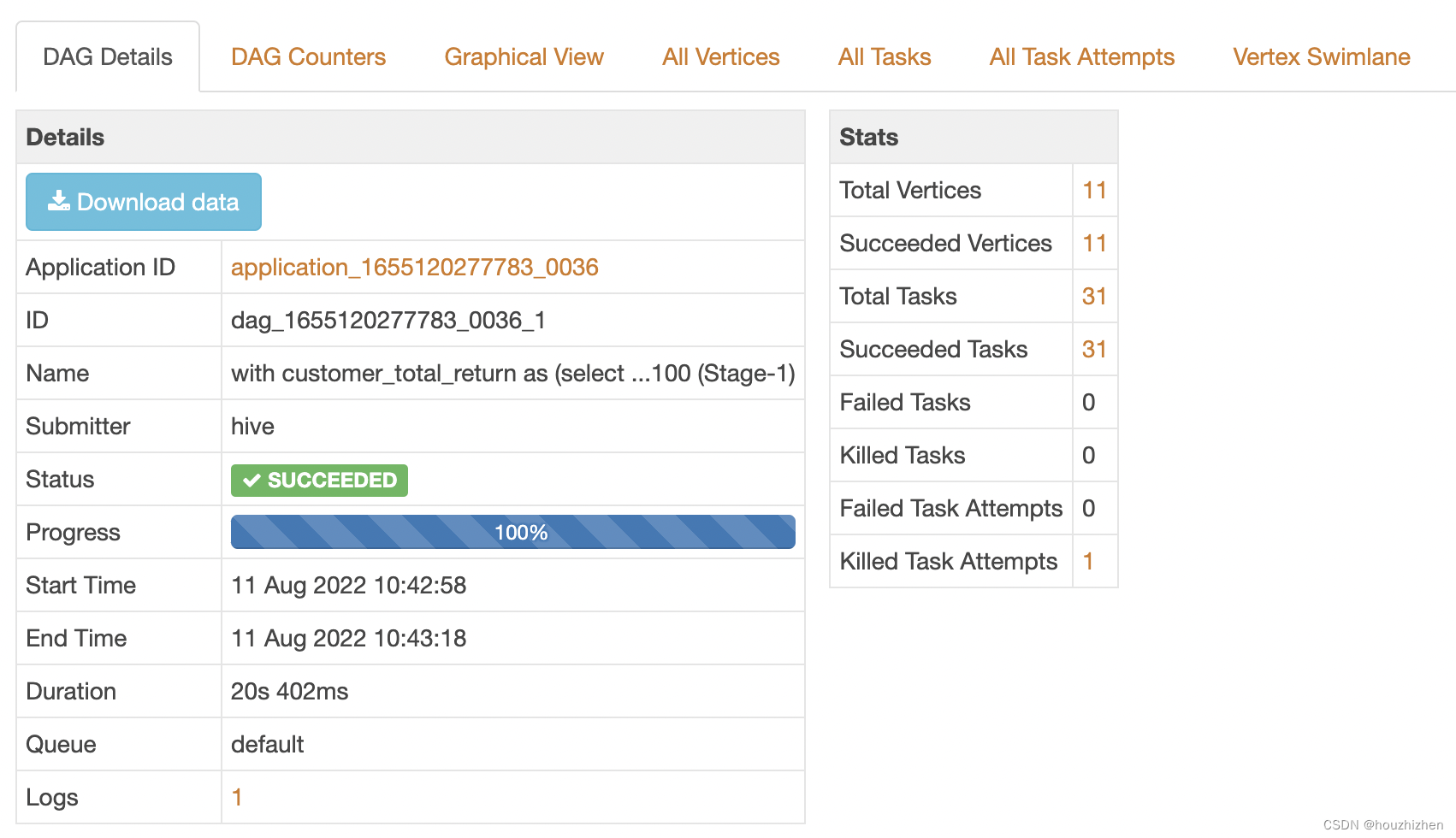Select the All Task Attempts tab

(x=1081, y=57)
